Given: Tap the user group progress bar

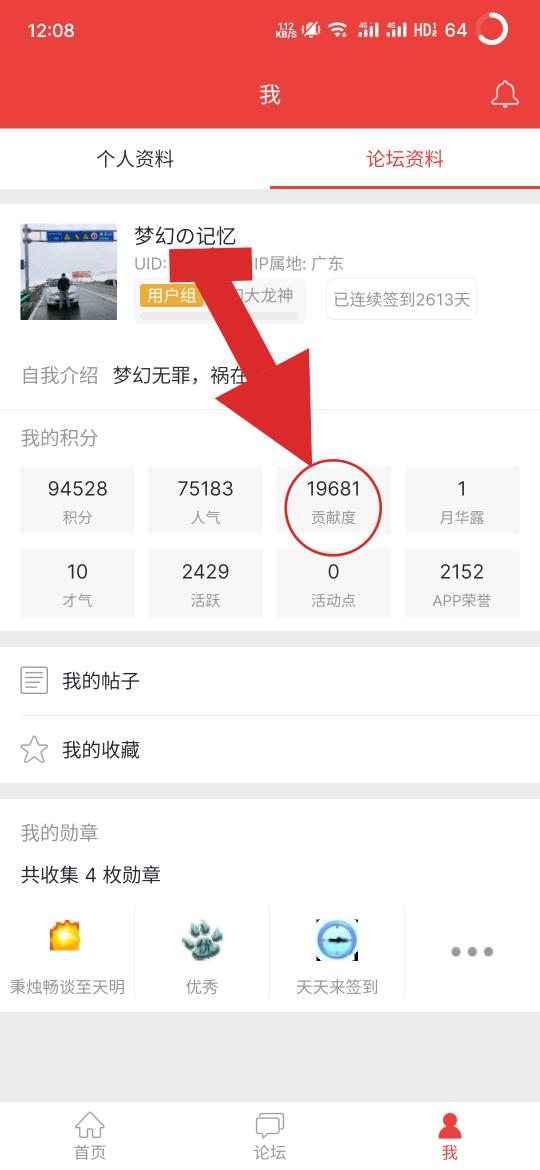Looking at the screenshot, I should (x=219, y=316).
